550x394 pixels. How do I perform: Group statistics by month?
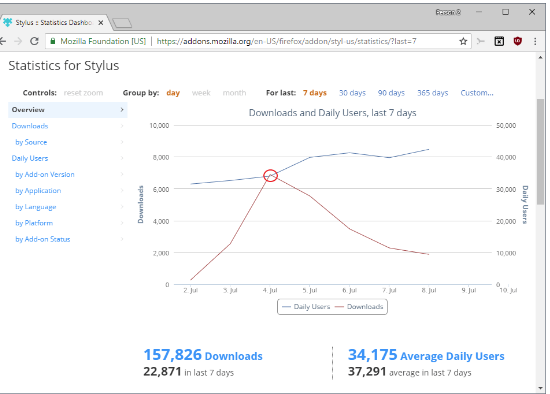pos(234,93)
